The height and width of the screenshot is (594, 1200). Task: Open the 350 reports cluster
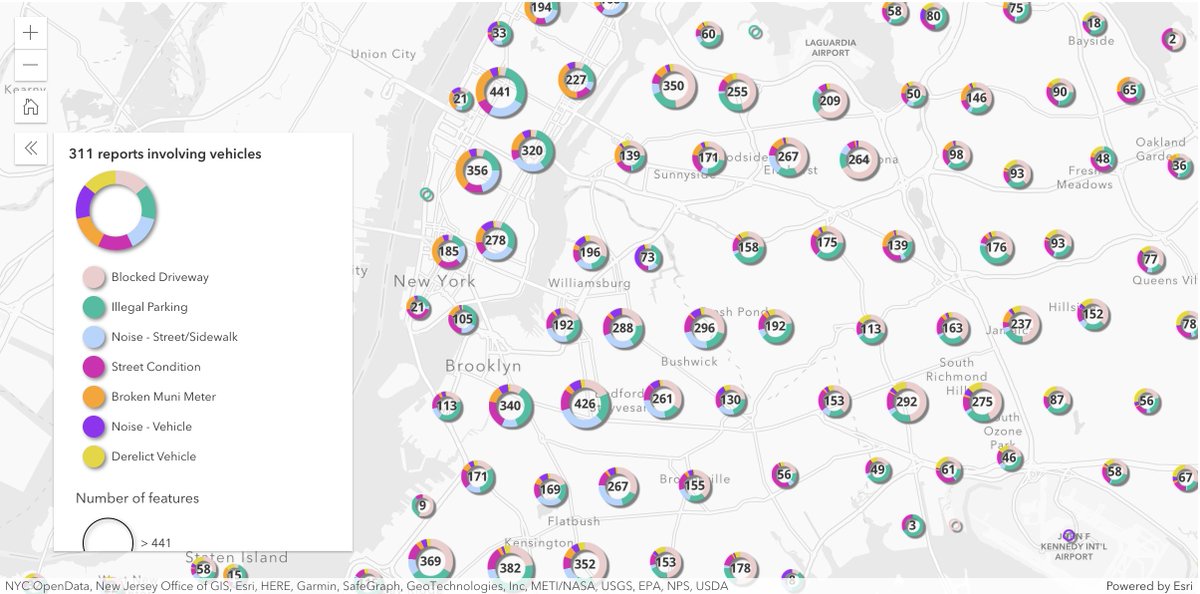[674, 86]
